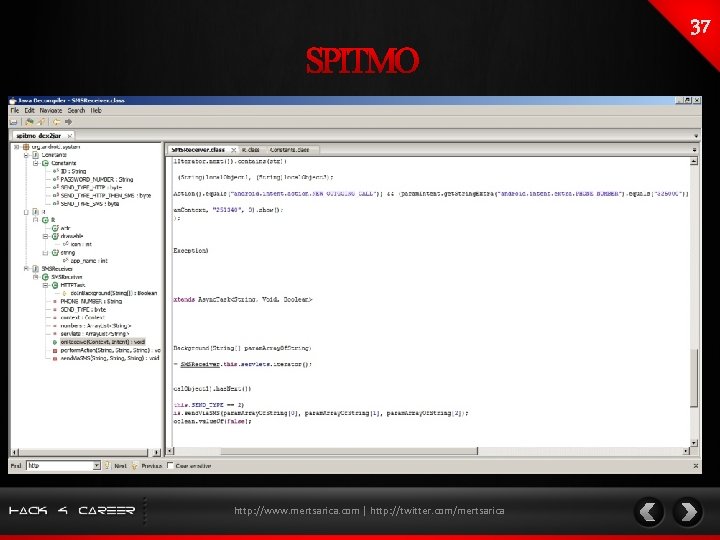Click the code pane horizontal scrollbar thumb
This screenshot has height=540, width=720.
coord(349,451)
